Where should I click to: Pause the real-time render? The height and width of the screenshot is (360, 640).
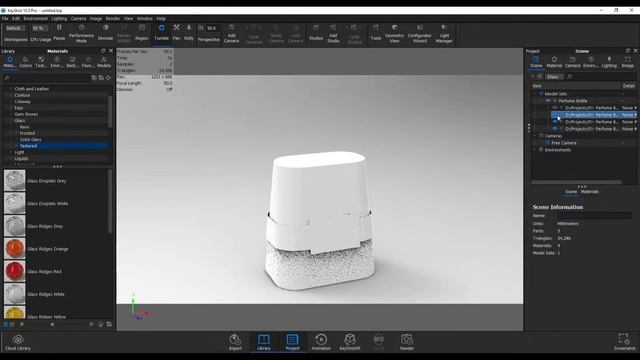tap(59, 32)
